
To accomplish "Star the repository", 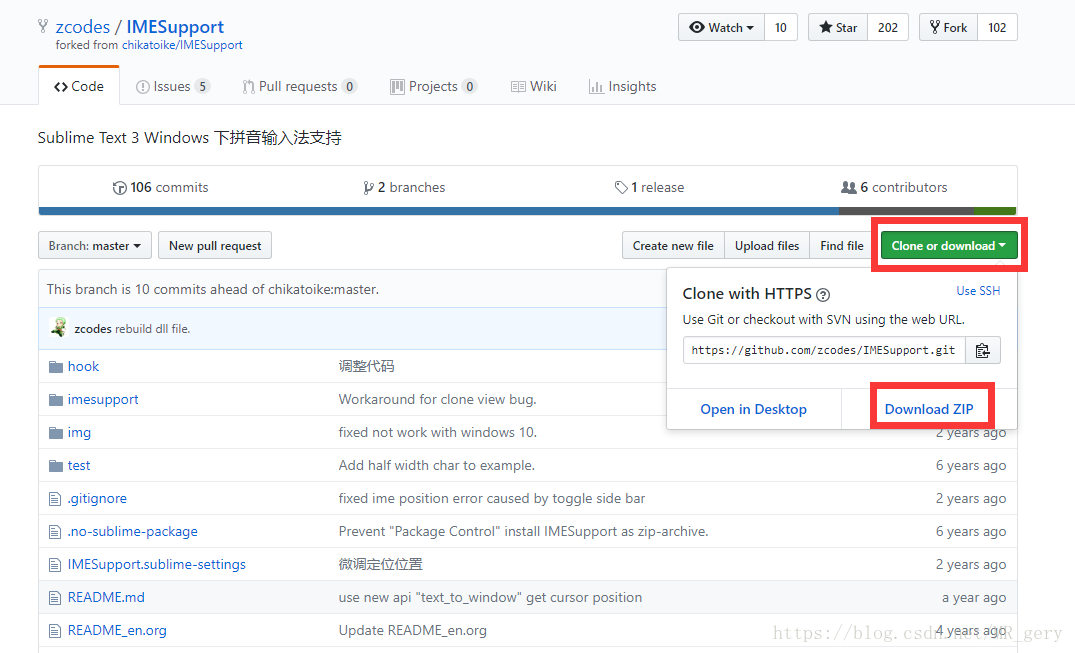I will (x=838, y=27).
